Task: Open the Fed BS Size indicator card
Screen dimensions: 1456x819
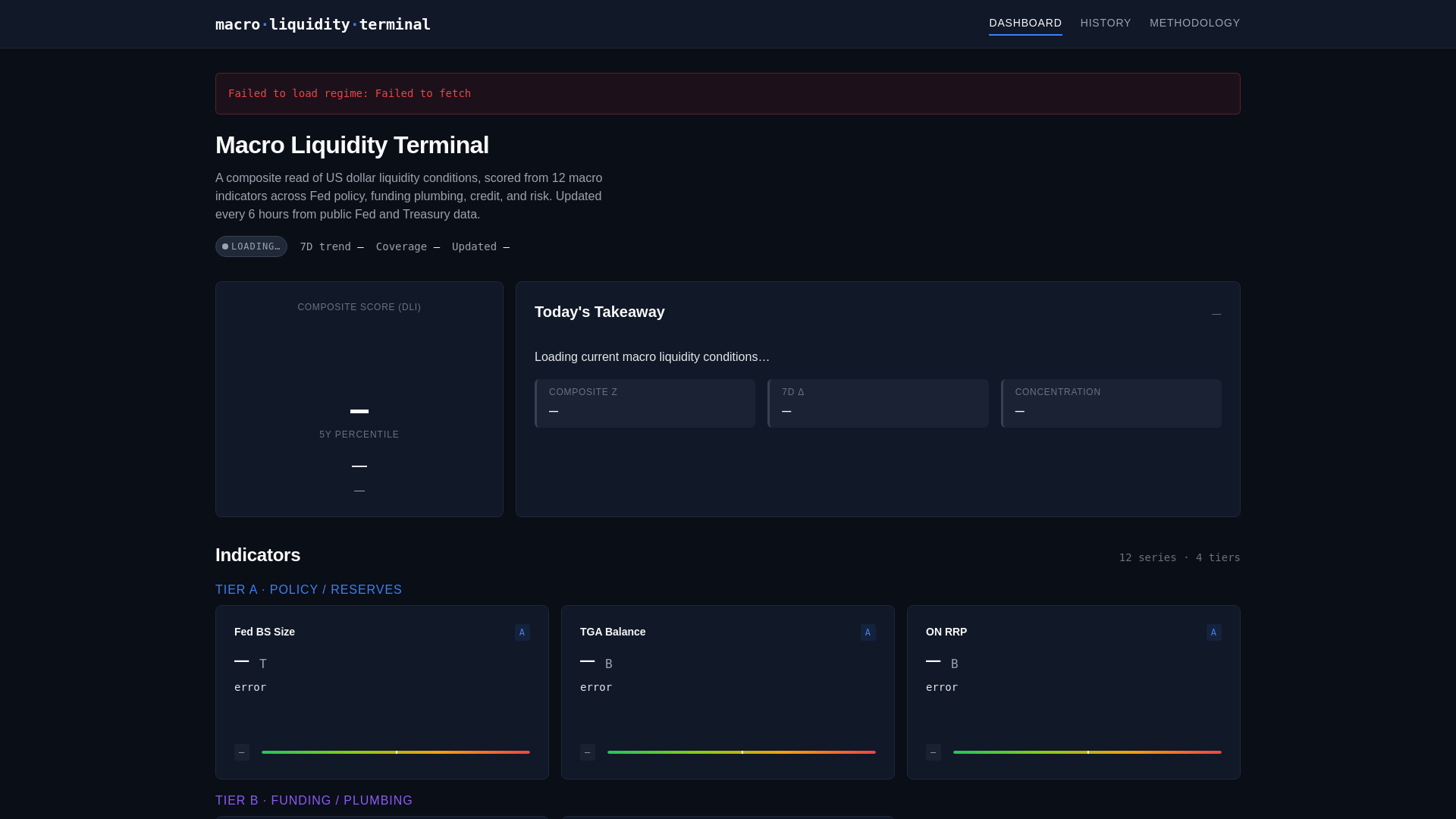Action: point(382,692)
